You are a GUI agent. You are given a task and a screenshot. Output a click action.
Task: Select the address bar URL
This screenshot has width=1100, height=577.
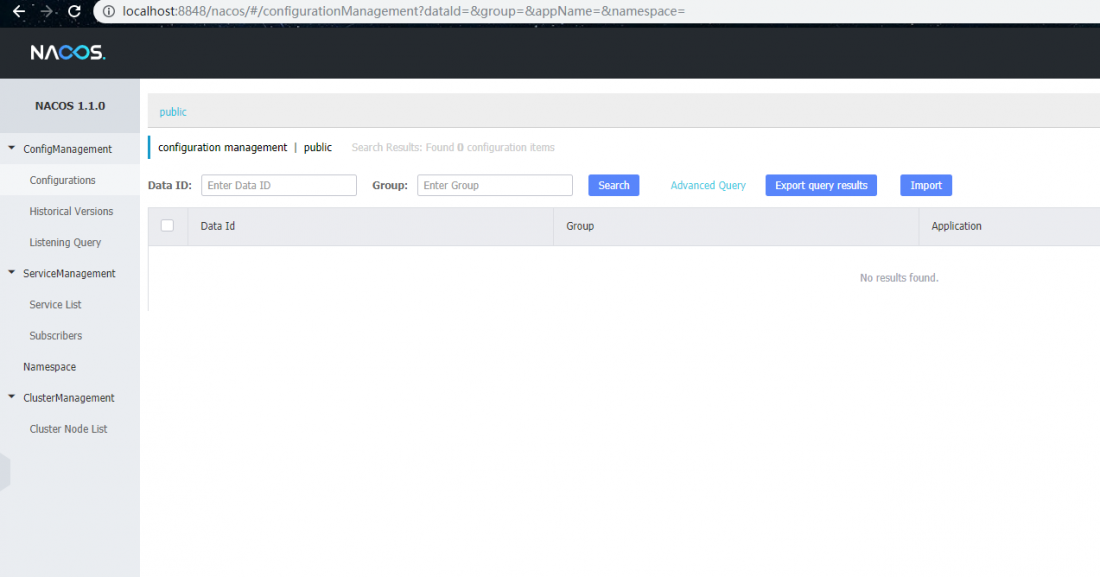[403, 11]
